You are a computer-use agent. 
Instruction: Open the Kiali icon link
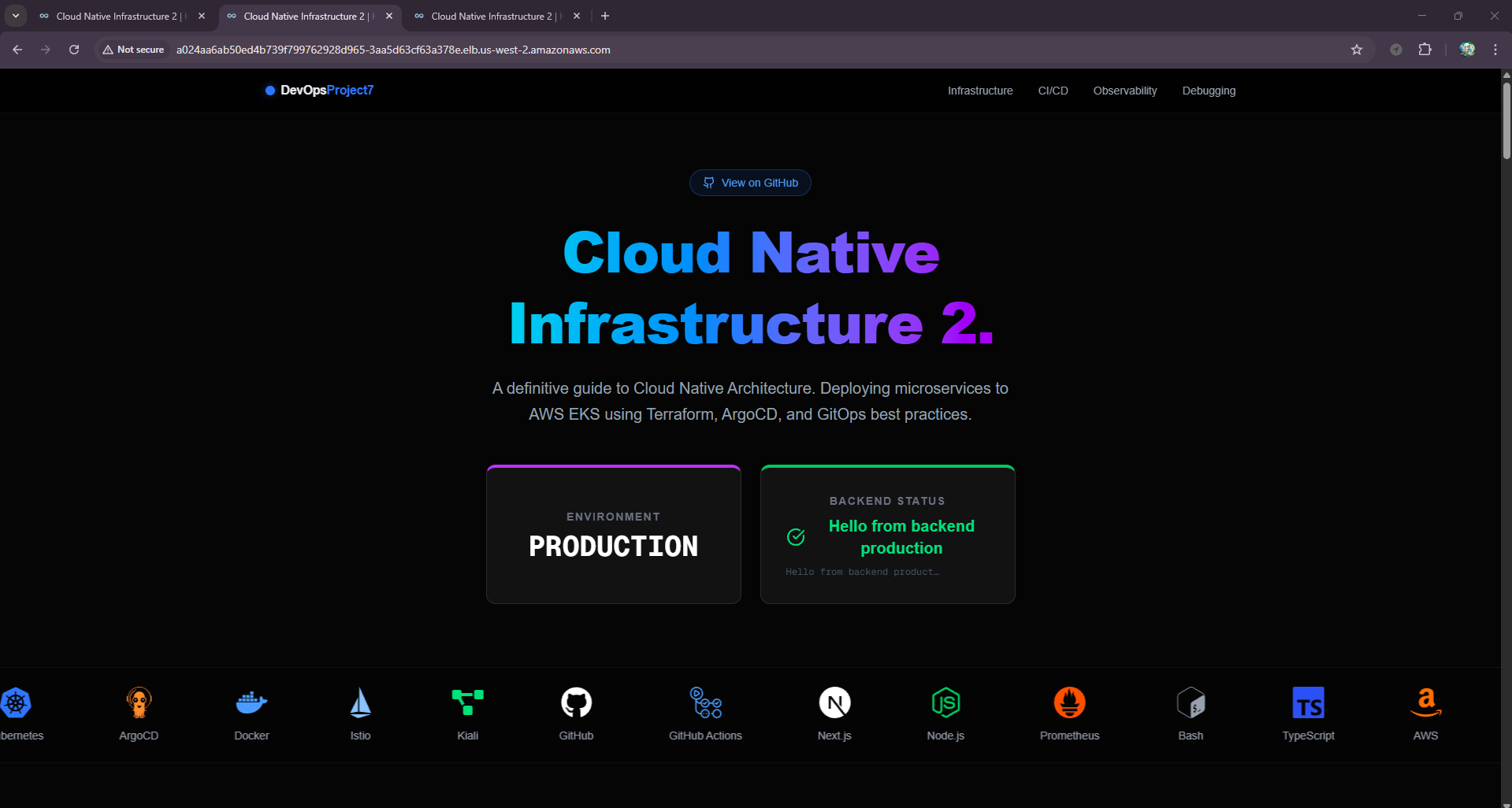coord(466,702)
